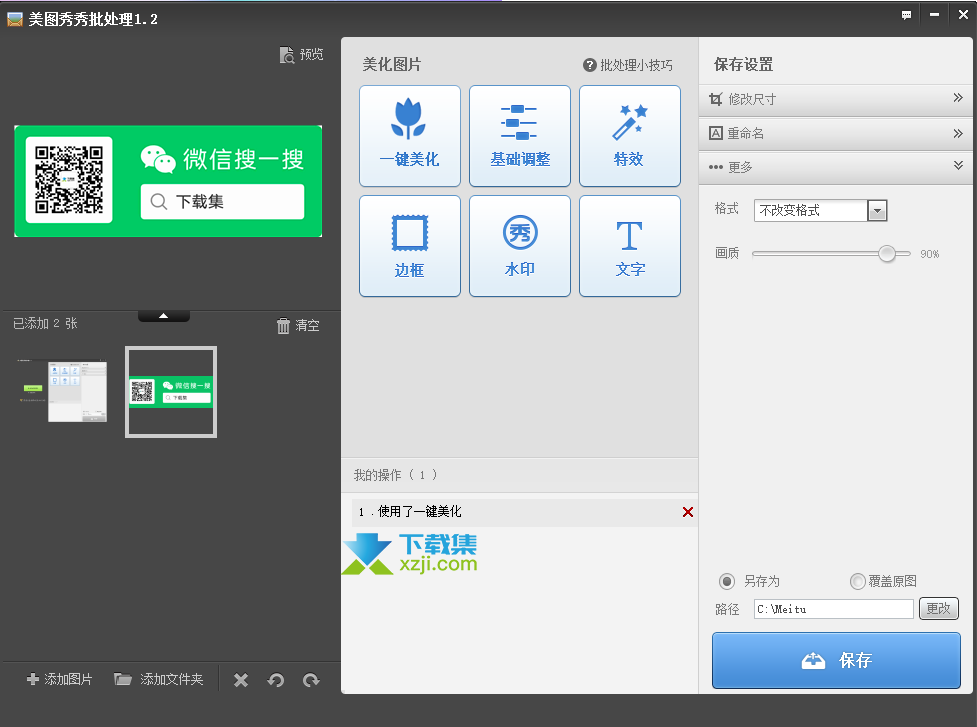Click the 添加图片 add image button
Screen dimensions: 977x727
click(60, 679)
